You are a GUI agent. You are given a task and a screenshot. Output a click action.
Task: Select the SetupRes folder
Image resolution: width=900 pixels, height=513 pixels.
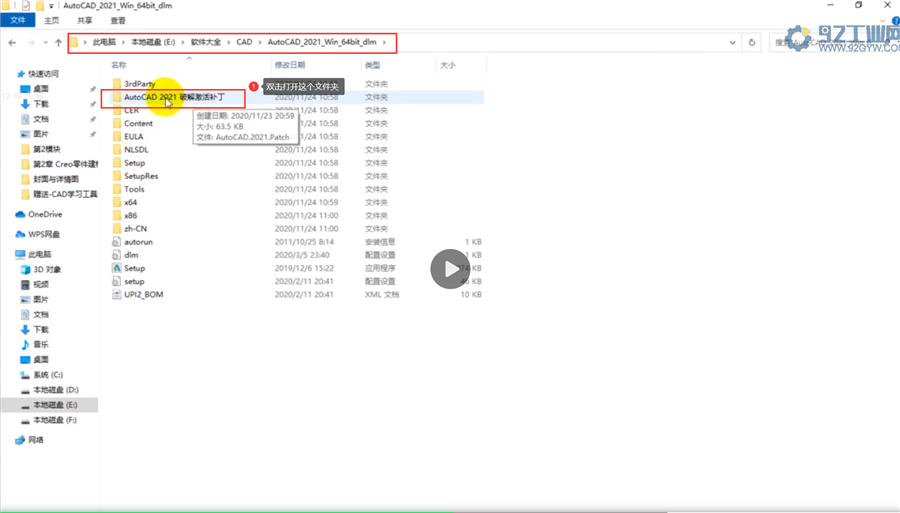[141, 176]
